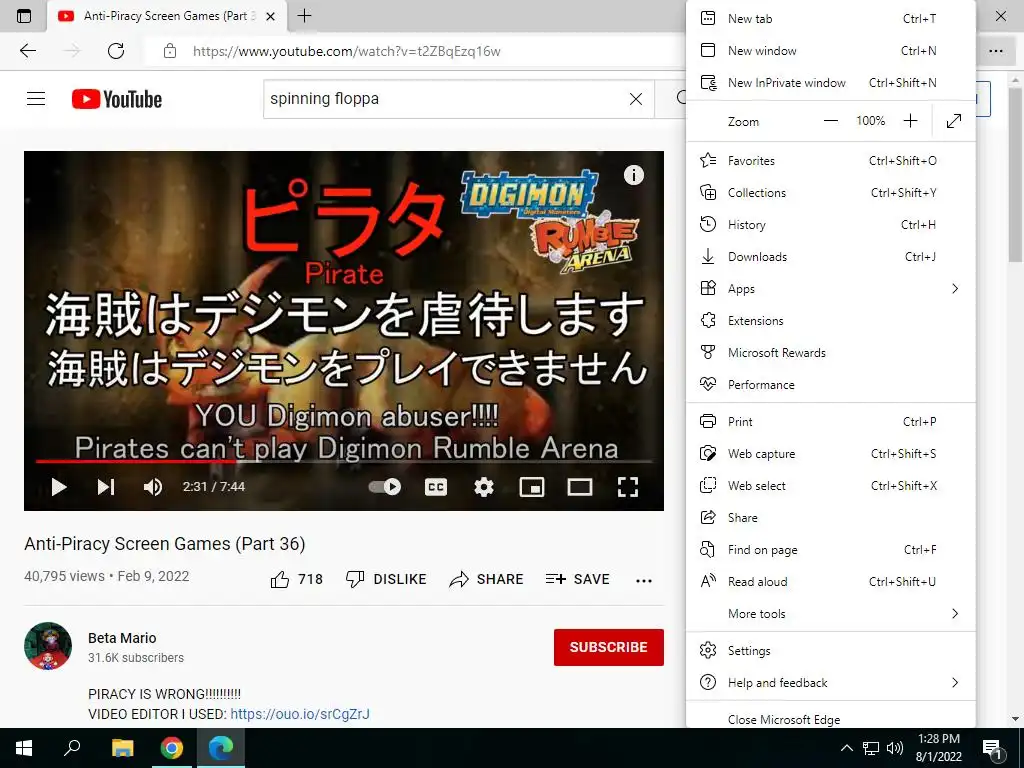Click the DISLIKE button
Screen dimensions: 1024x768
pos(386,579)
